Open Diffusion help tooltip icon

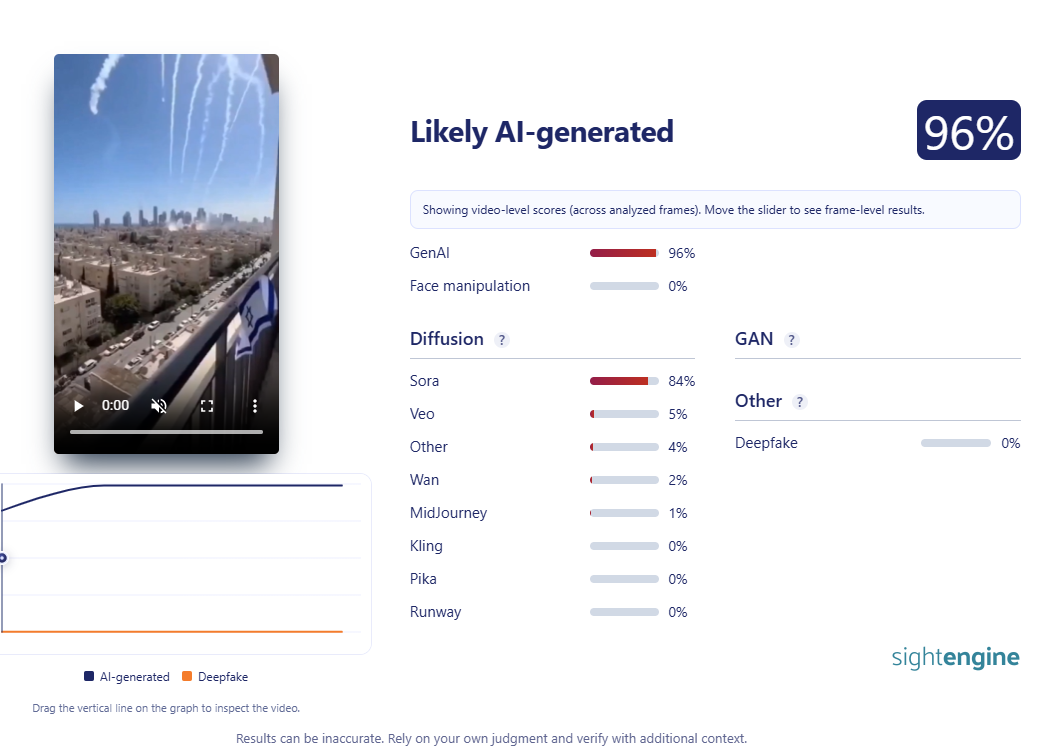coord(502,340)
